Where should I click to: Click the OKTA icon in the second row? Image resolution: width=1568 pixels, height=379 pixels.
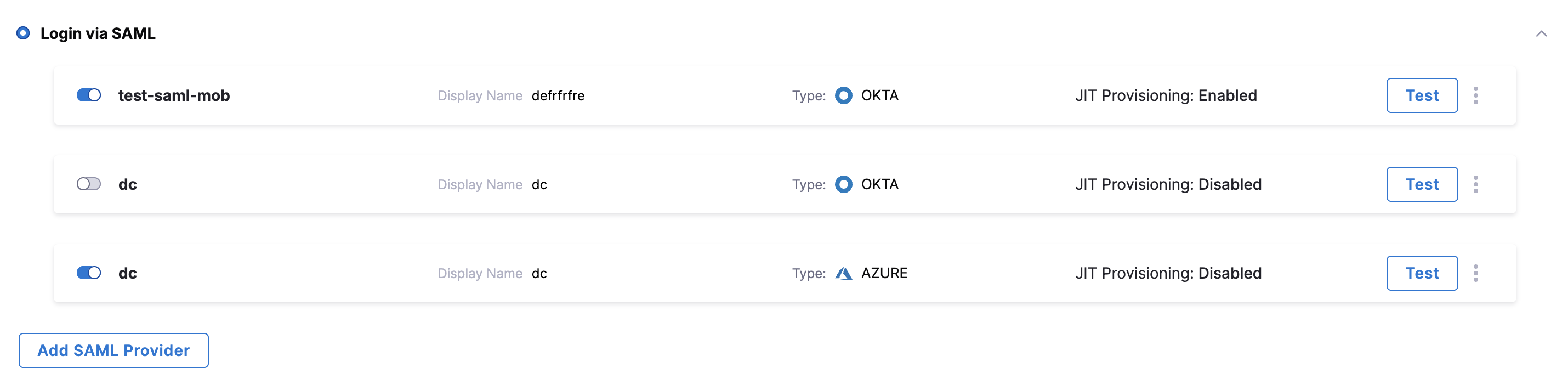pos(843,184)
